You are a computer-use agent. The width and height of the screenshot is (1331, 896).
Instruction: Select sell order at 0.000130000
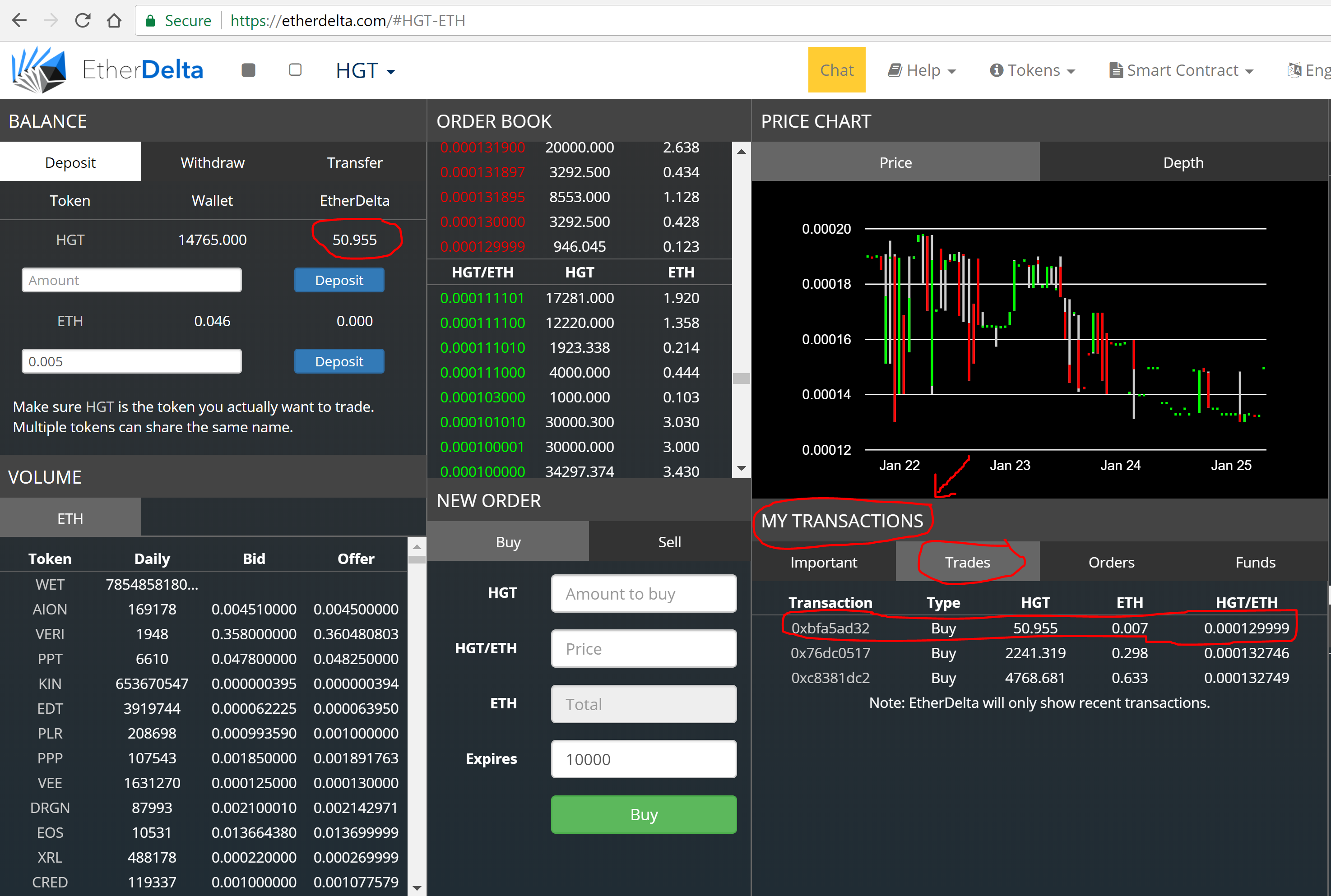pyautogui.click(x=579, y=222)
